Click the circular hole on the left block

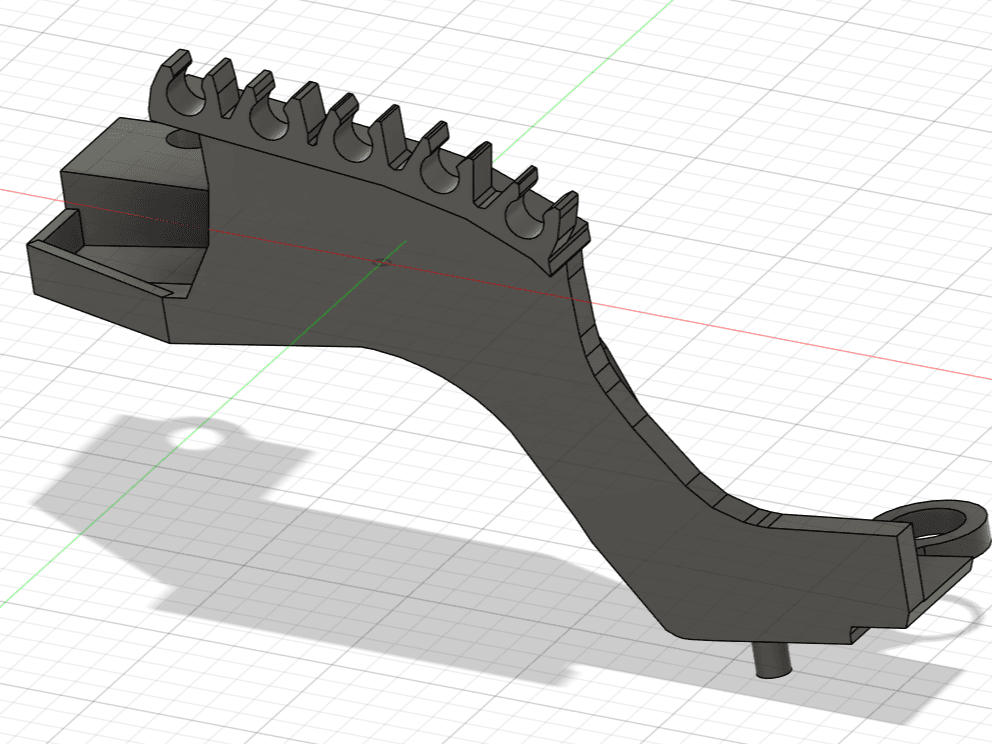pos(183,137)
